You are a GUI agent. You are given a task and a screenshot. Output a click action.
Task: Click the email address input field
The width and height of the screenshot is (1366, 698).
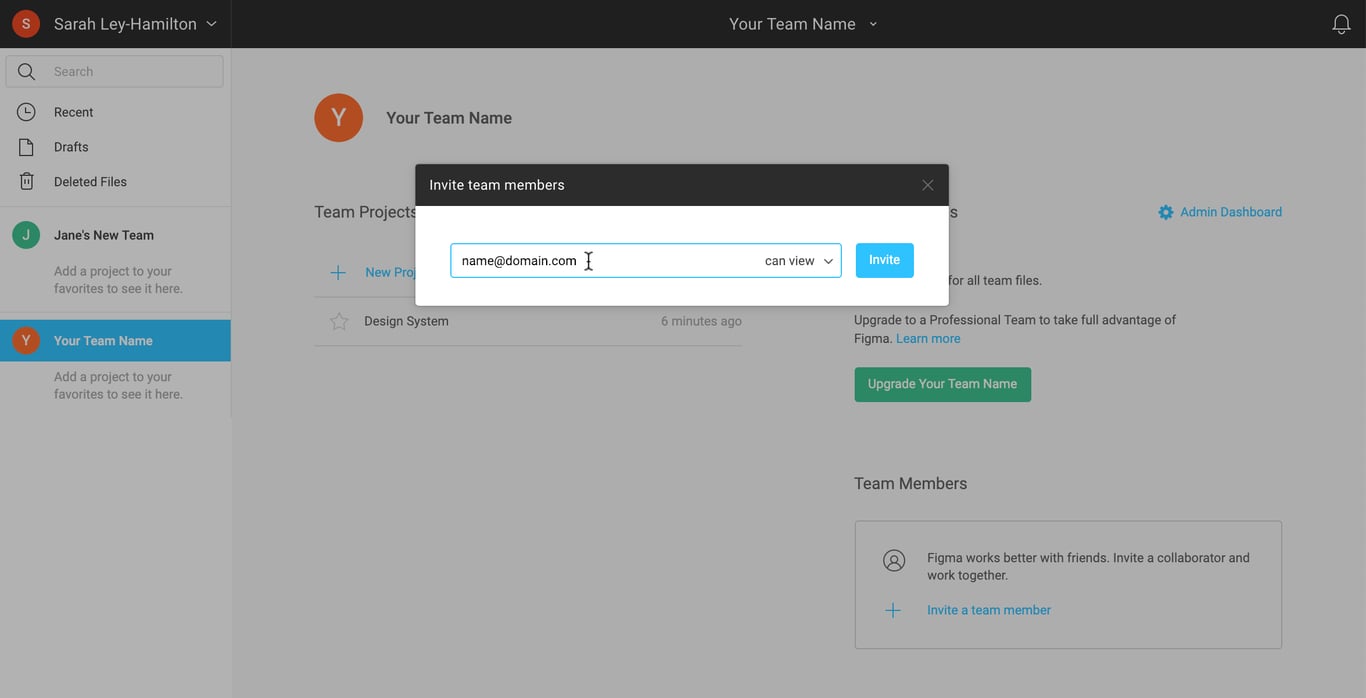(x=600, y=261)
